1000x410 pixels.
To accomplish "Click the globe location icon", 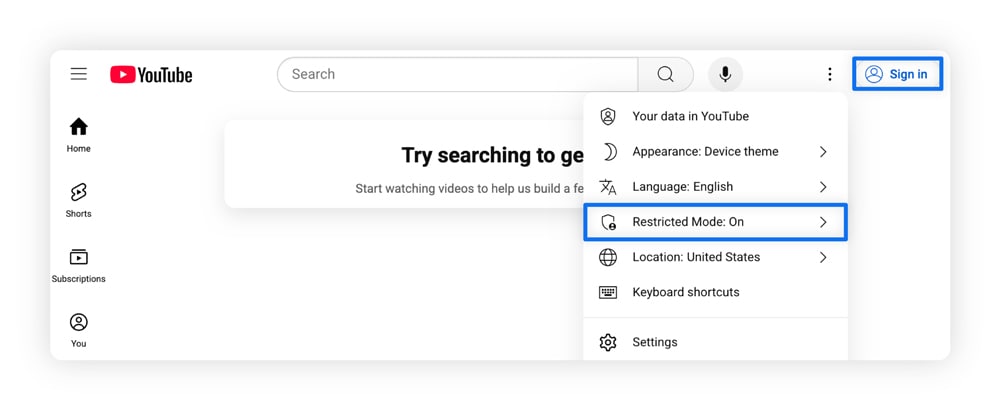I will pyautogui.click(x=608, y=257).
